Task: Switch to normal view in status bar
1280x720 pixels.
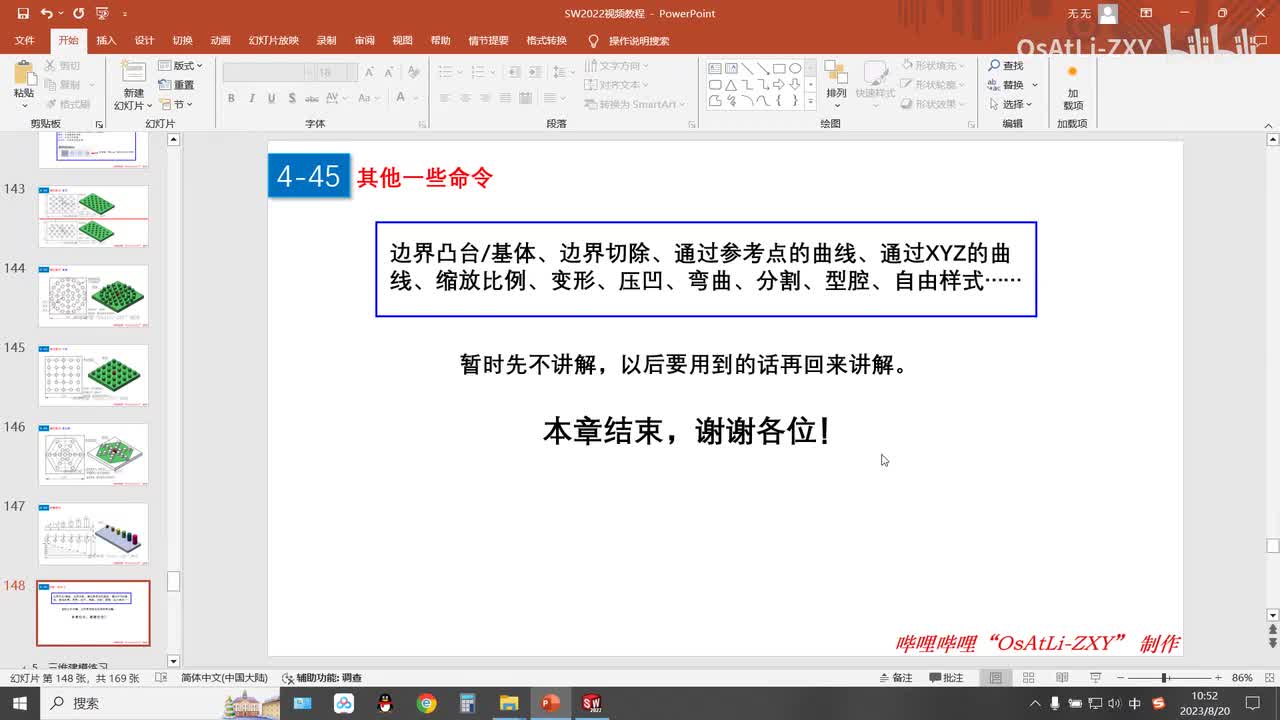Action: 996,677
